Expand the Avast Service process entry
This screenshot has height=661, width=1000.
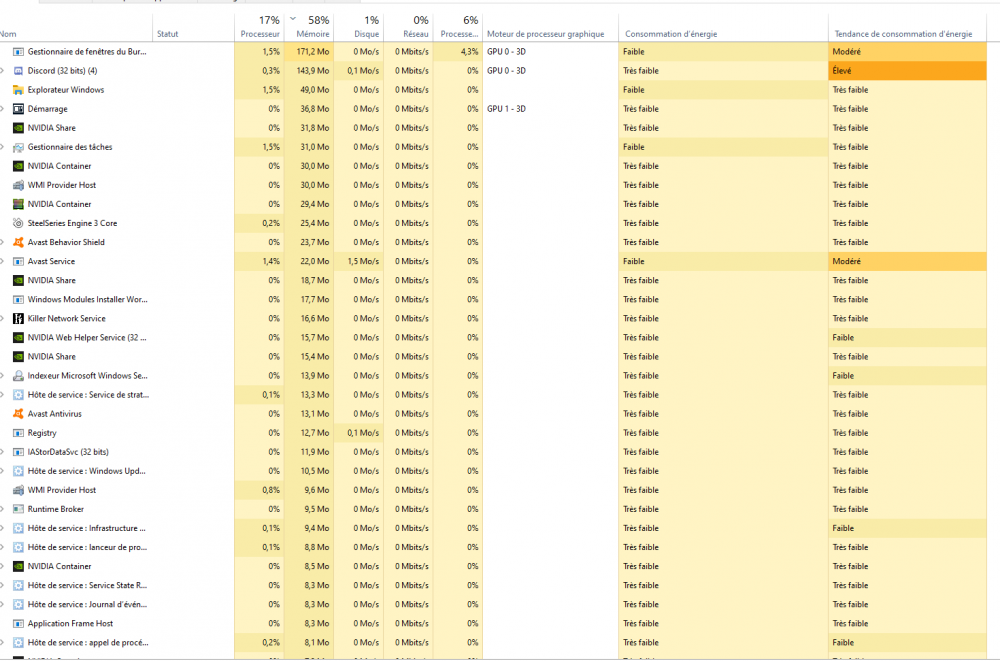point(3,261)
